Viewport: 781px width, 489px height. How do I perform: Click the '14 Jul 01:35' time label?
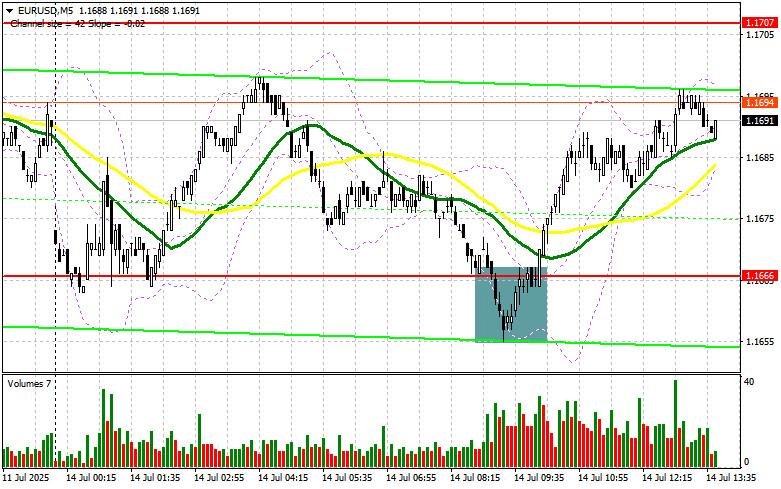point(155,478)
